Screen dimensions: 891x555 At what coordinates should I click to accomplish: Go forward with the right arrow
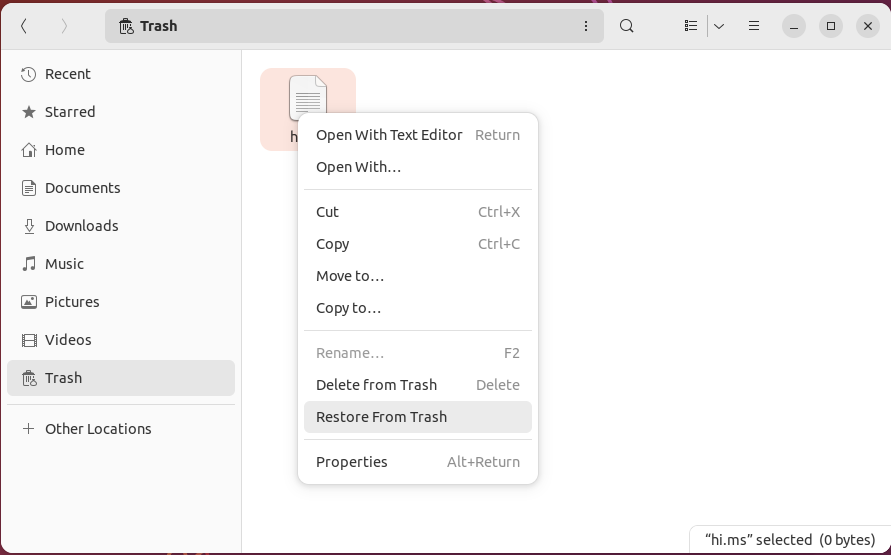point(64,26)
